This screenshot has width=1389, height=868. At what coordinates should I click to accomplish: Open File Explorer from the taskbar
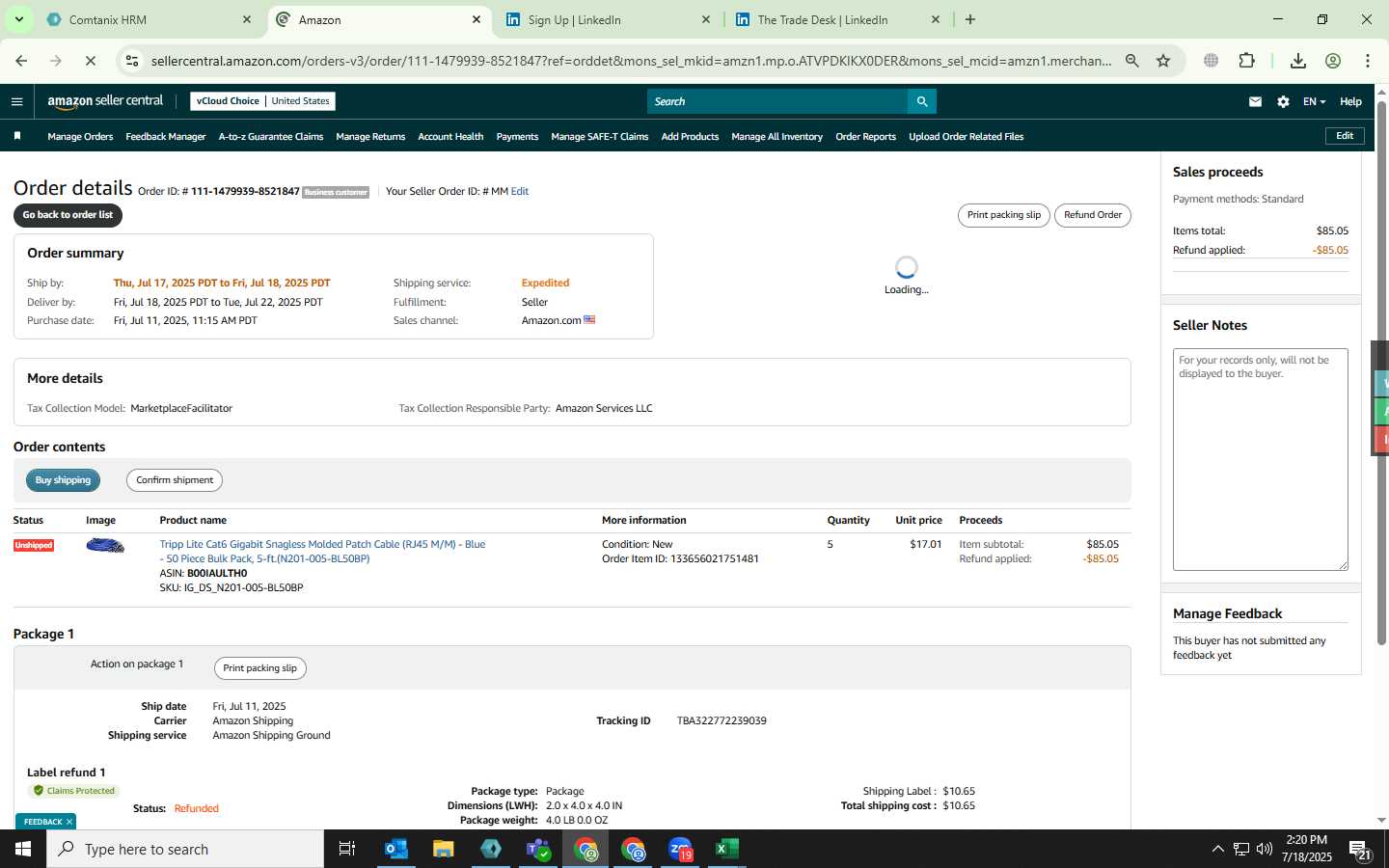pyautogui.click(x=443, y=849)
